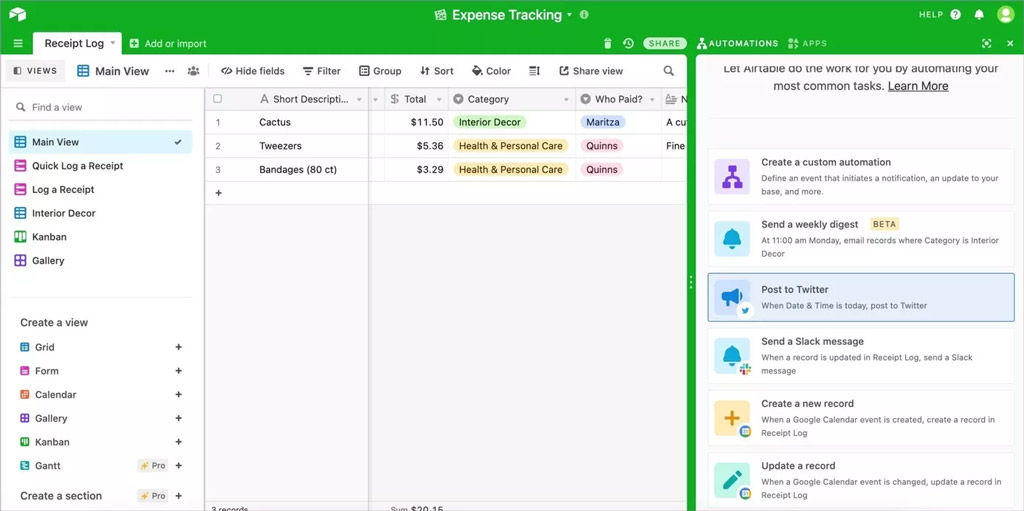The width and height of the screenshot is (1024, 511).
Task: Add a Kanban view with plus
Action: click(178, 442)
